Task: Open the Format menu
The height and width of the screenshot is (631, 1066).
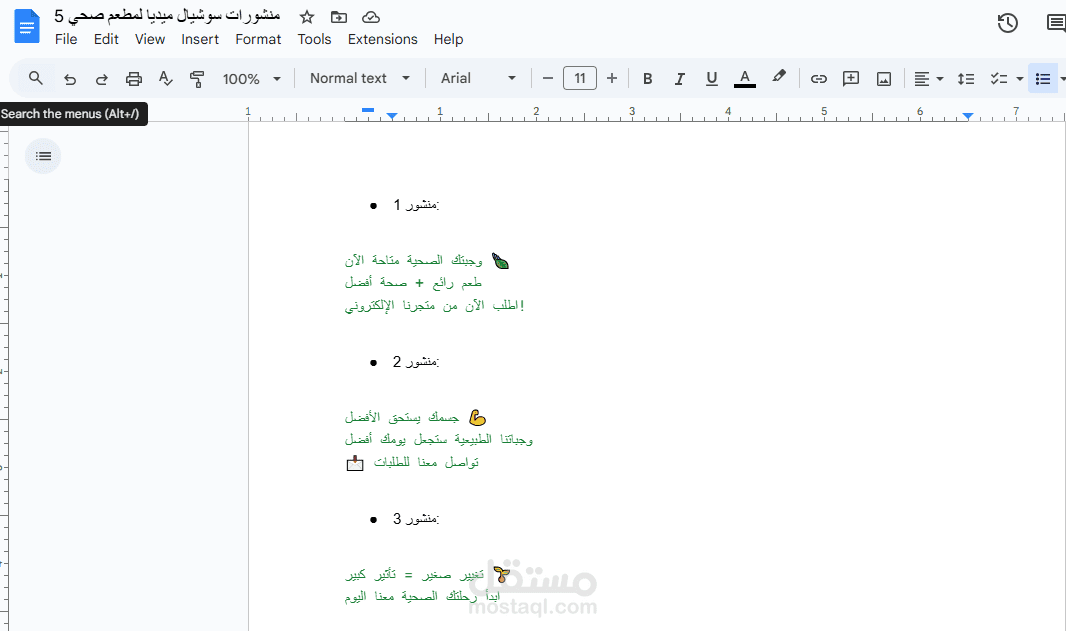Action: 258,39
